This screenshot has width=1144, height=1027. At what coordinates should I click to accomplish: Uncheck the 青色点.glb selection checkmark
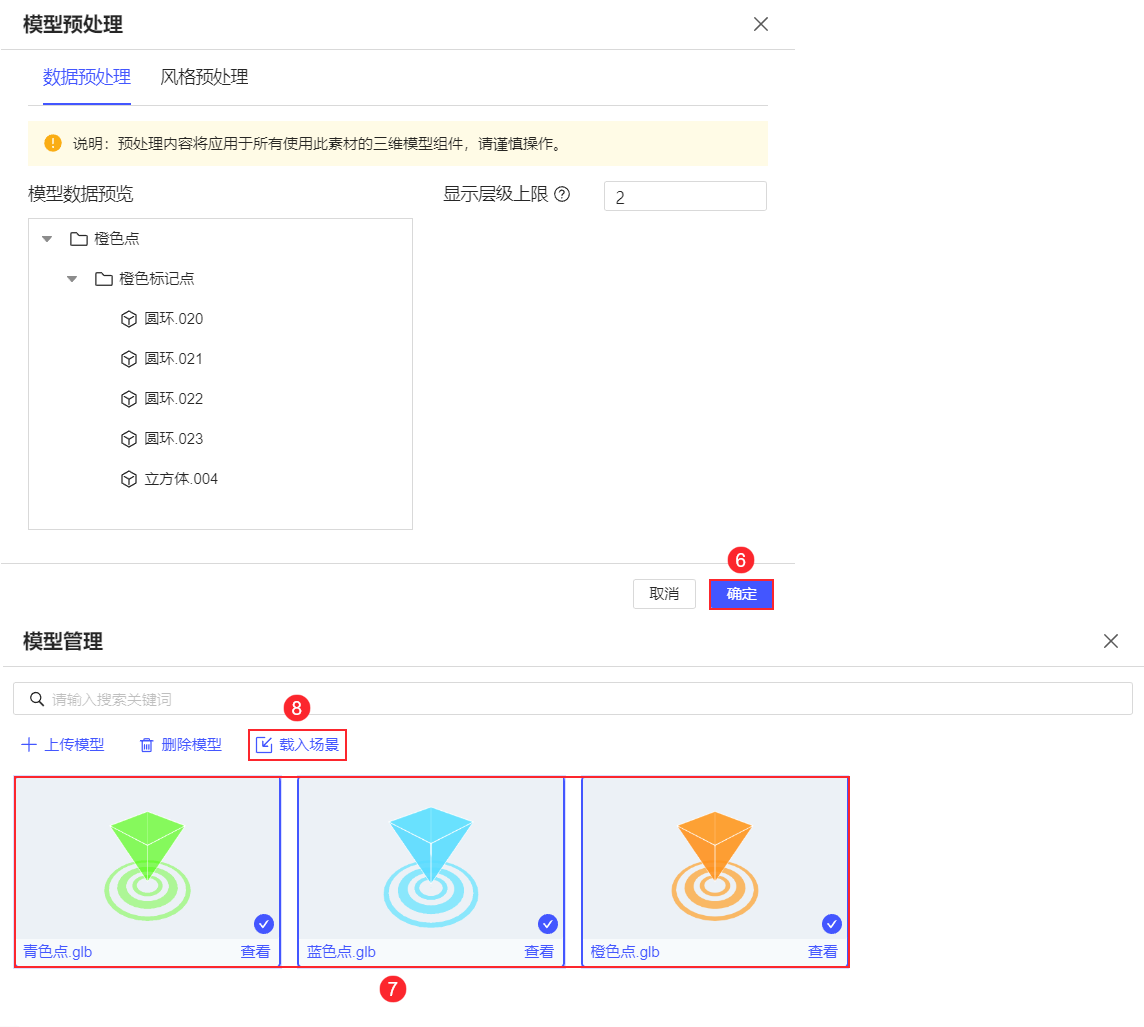264,924
